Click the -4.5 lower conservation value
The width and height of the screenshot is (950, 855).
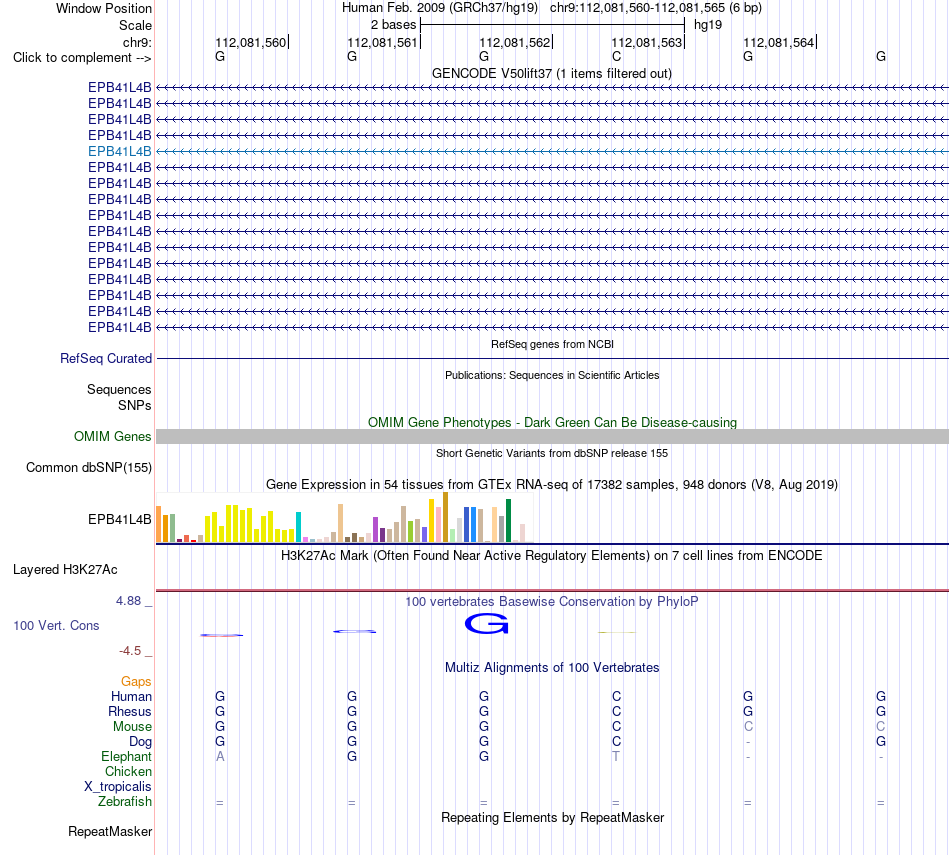[x=130, y=651]
